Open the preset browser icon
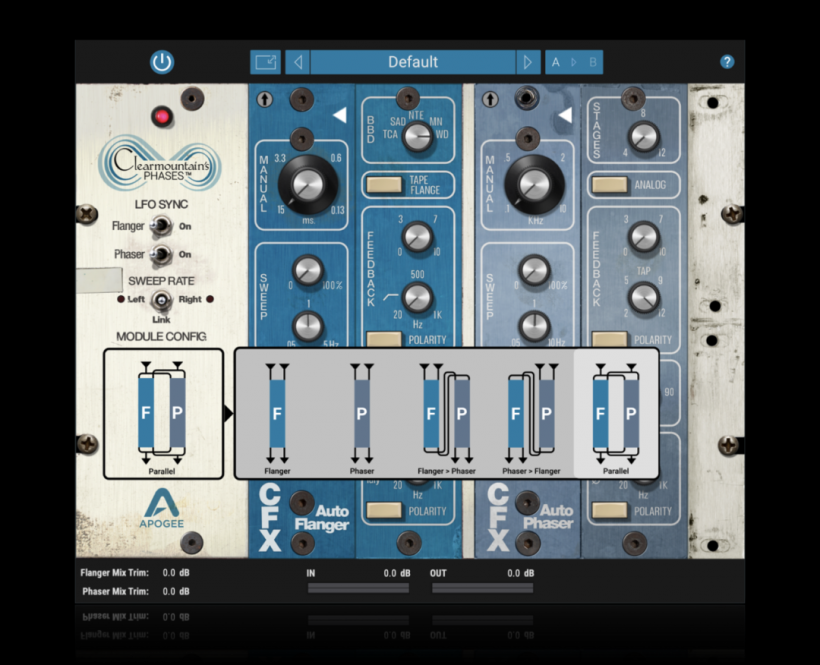This screenshot has width=820, height=665. (x=265, y=62)
